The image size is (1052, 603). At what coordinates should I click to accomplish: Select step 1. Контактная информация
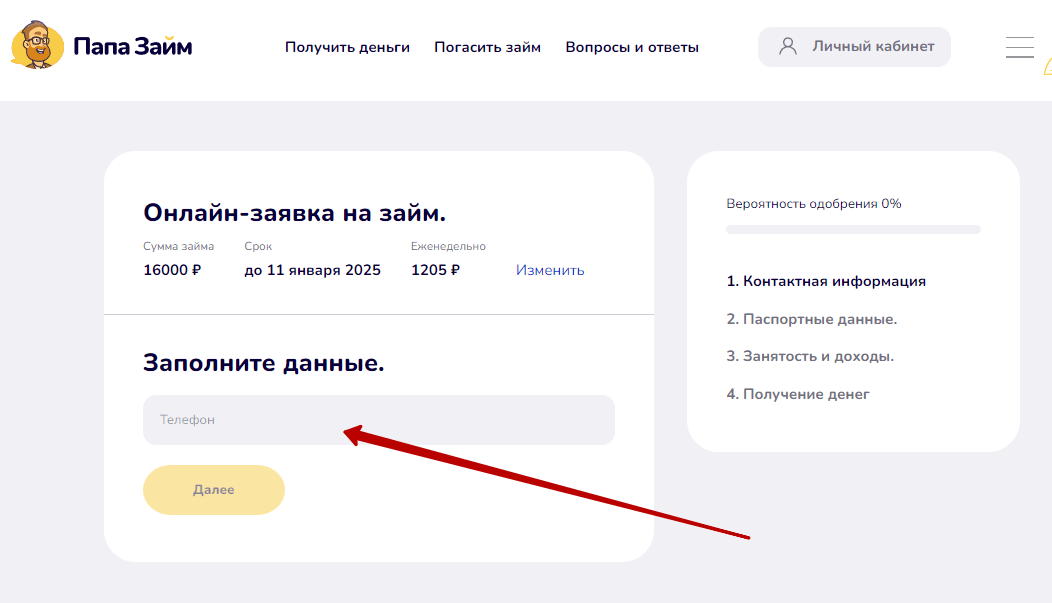pyautogui.click(x=826, y=281)
